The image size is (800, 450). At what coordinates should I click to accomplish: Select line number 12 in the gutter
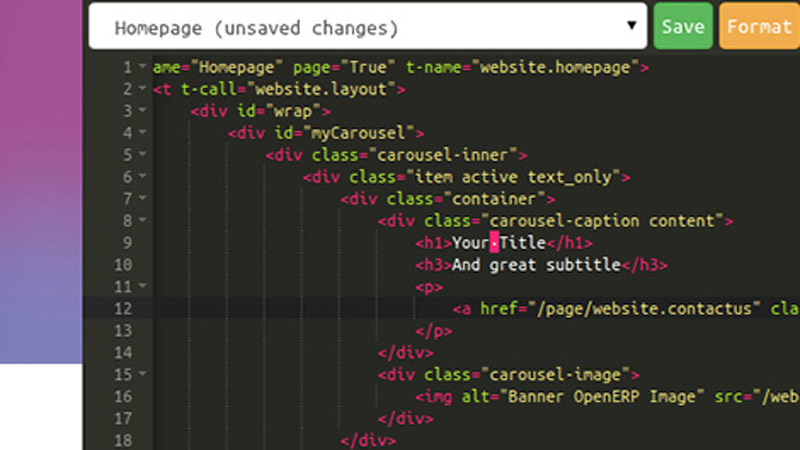click(123, 309)
